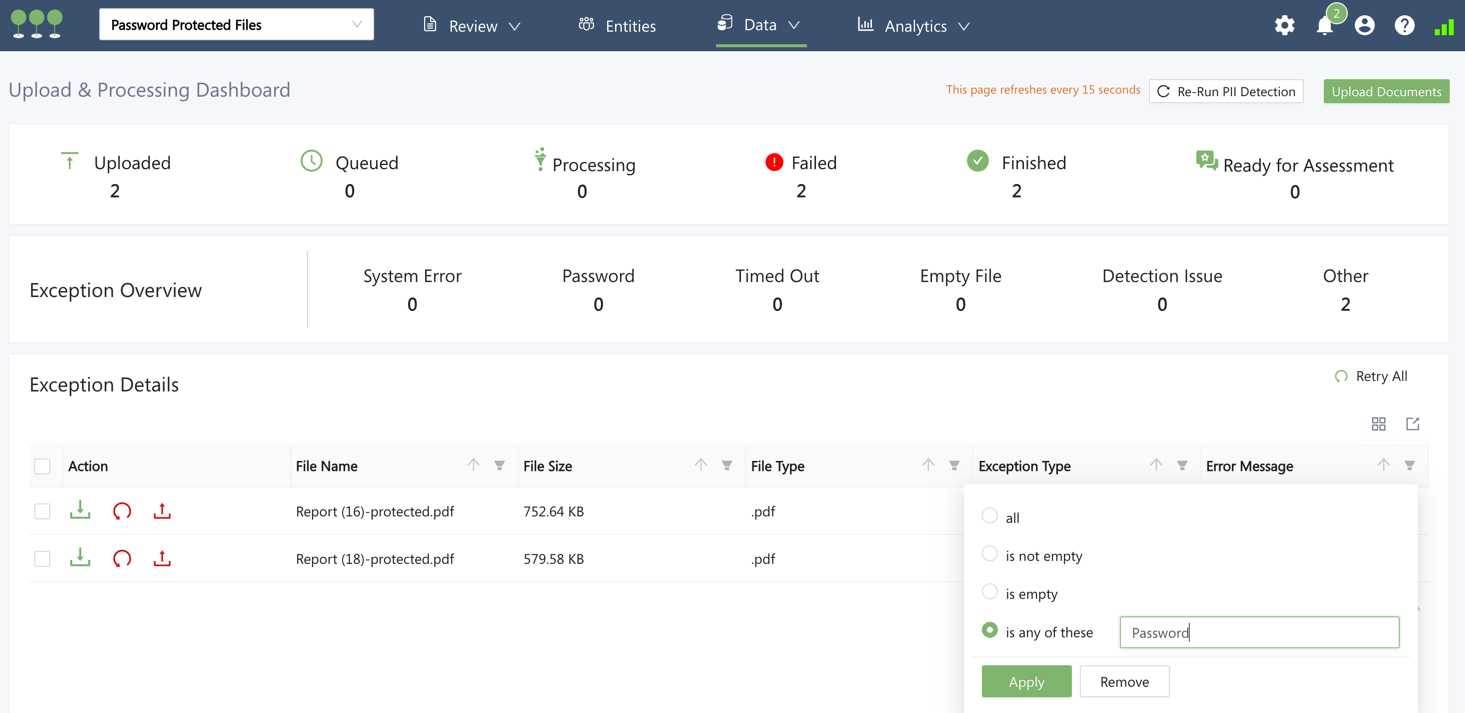Viewport: 1465px width, 713px height.
Task: Click the Upload Documents button
Action: [1386, 92]
